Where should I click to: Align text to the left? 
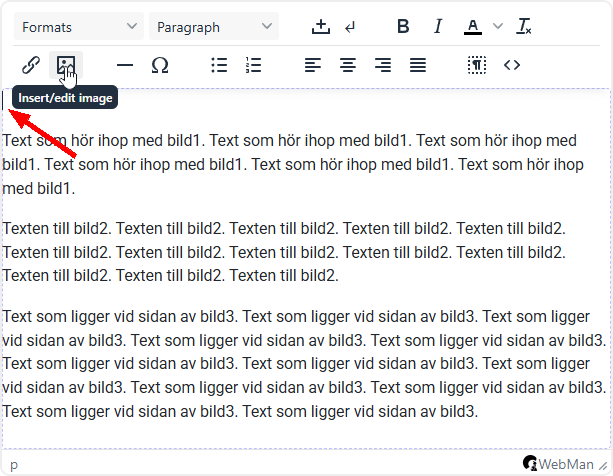pos(313,65)
